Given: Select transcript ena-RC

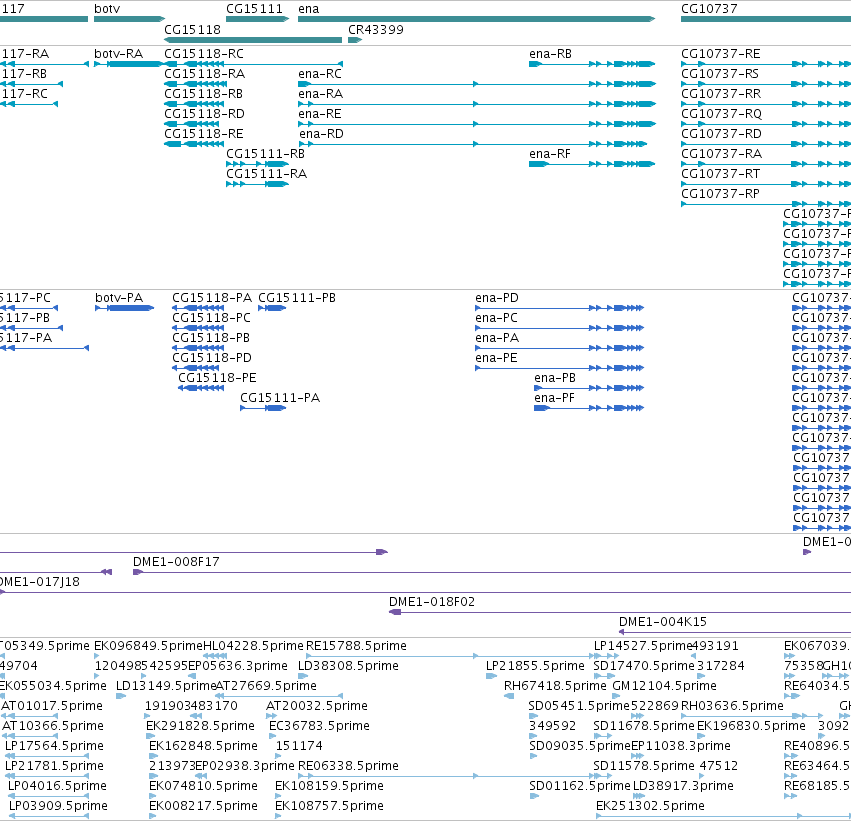Looking at the screenshot, I should [320, 74].
